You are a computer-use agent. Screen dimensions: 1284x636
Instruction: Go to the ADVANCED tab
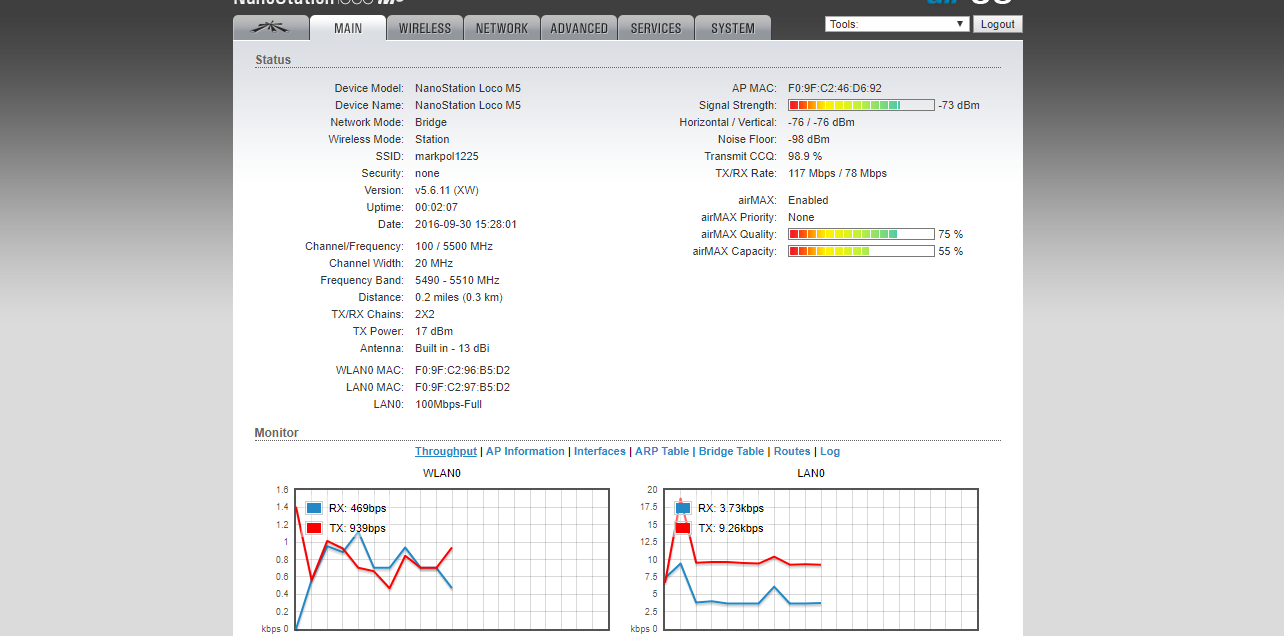579,28
